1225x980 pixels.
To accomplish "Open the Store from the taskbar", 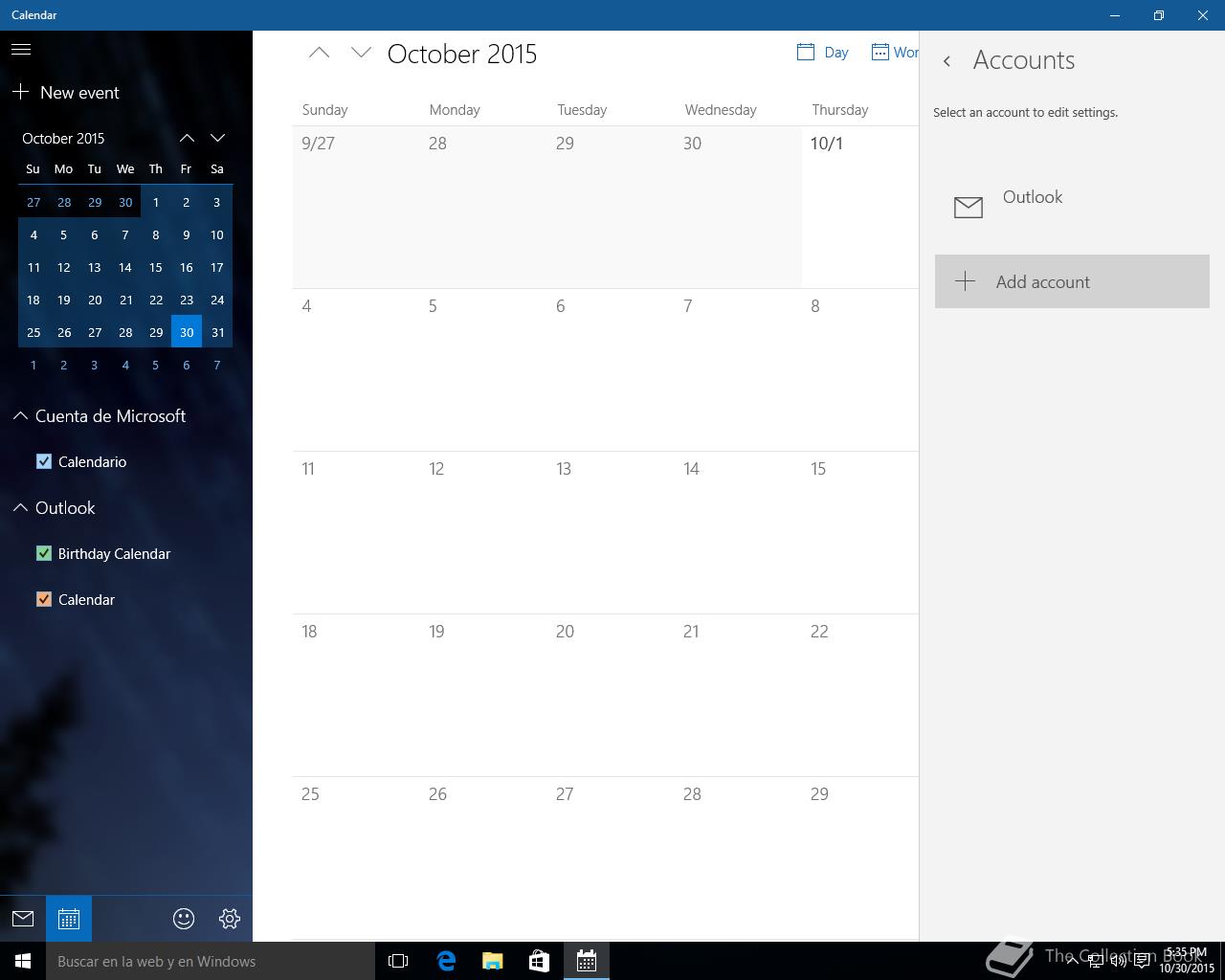I will (539, 961).
